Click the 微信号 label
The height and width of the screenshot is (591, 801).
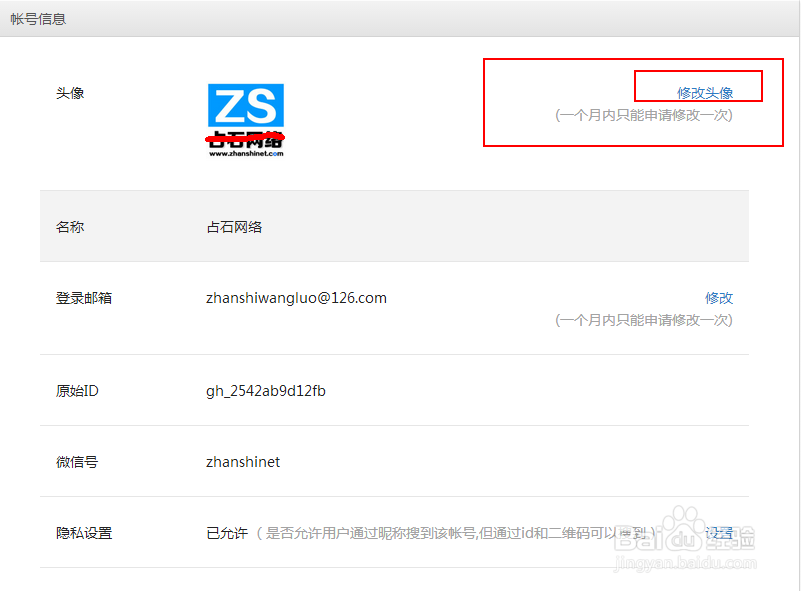[x=78, y=462]
